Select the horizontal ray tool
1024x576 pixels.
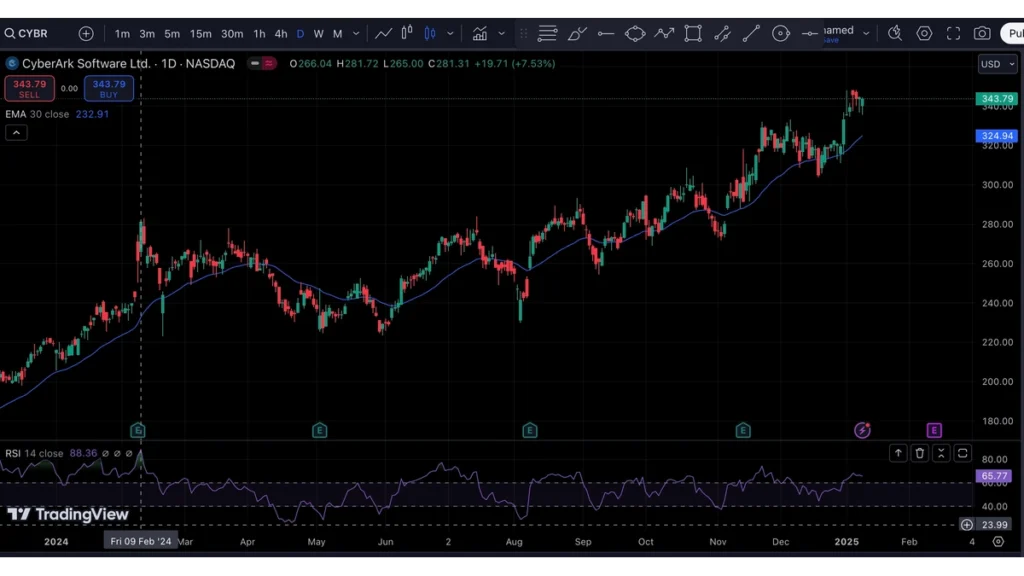605,33
